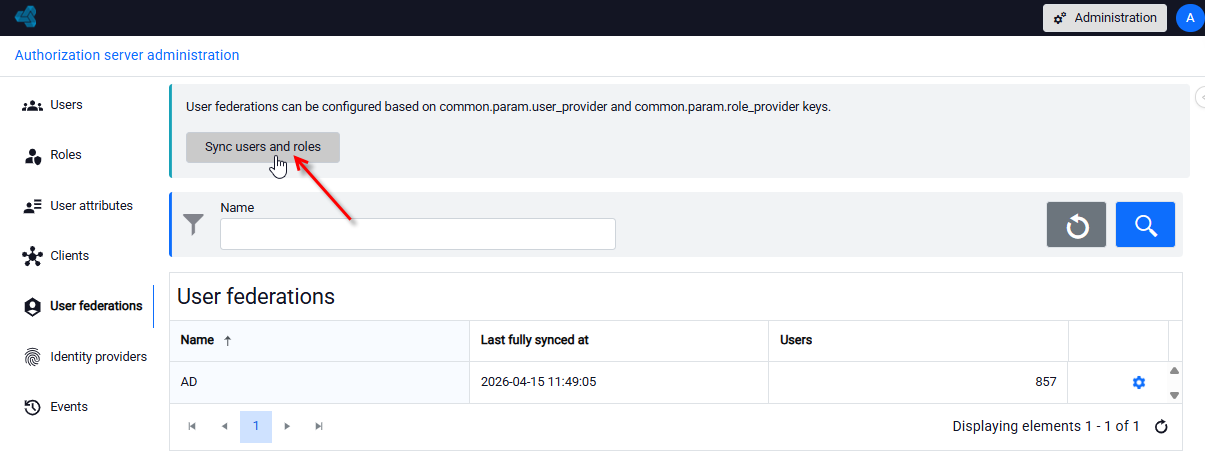Open Roles via its sidebar icon
This screenshot has width=1205, height=472.
pyautogui.click(x=32, y=155)
